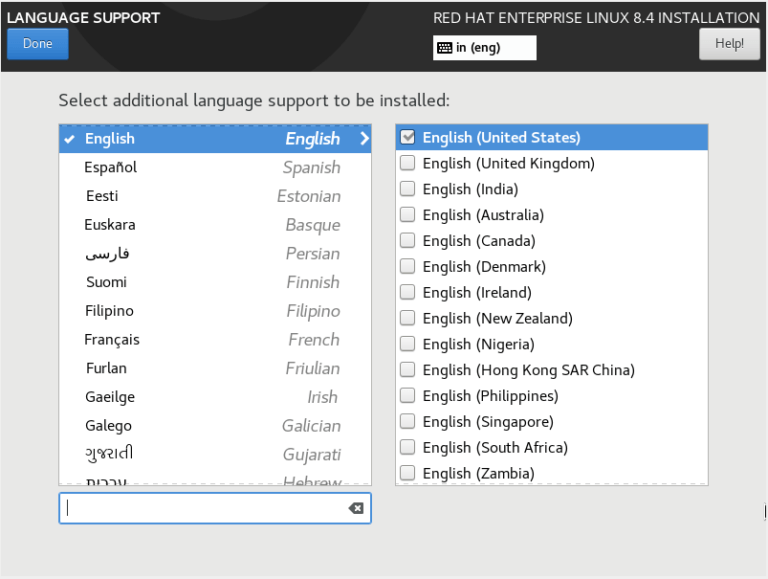Select Suomi (Finnish) in language list
The image size is (768, 579).
click(215, 282)
